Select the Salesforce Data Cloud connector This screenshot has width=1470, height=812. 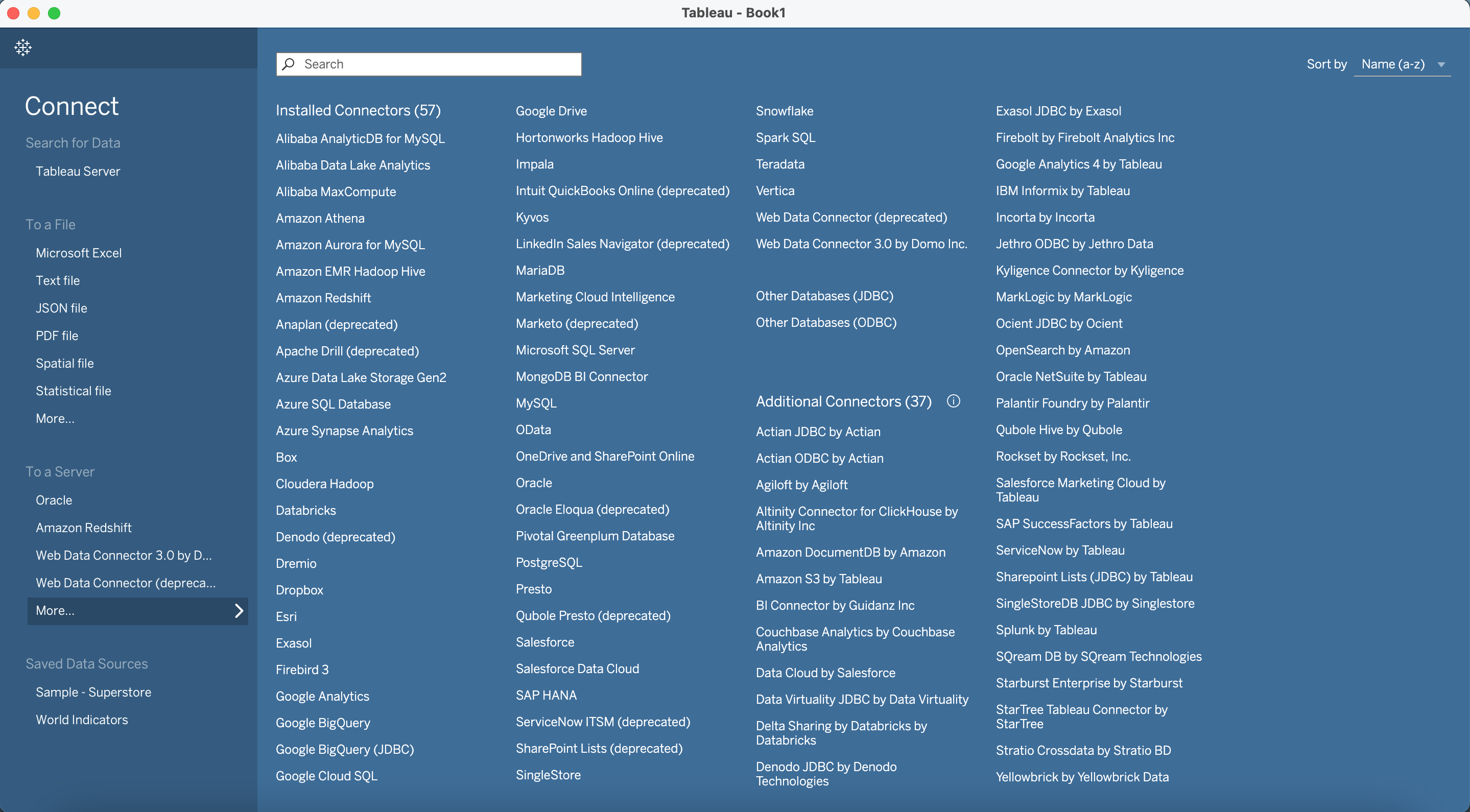(x=577, y=668)
